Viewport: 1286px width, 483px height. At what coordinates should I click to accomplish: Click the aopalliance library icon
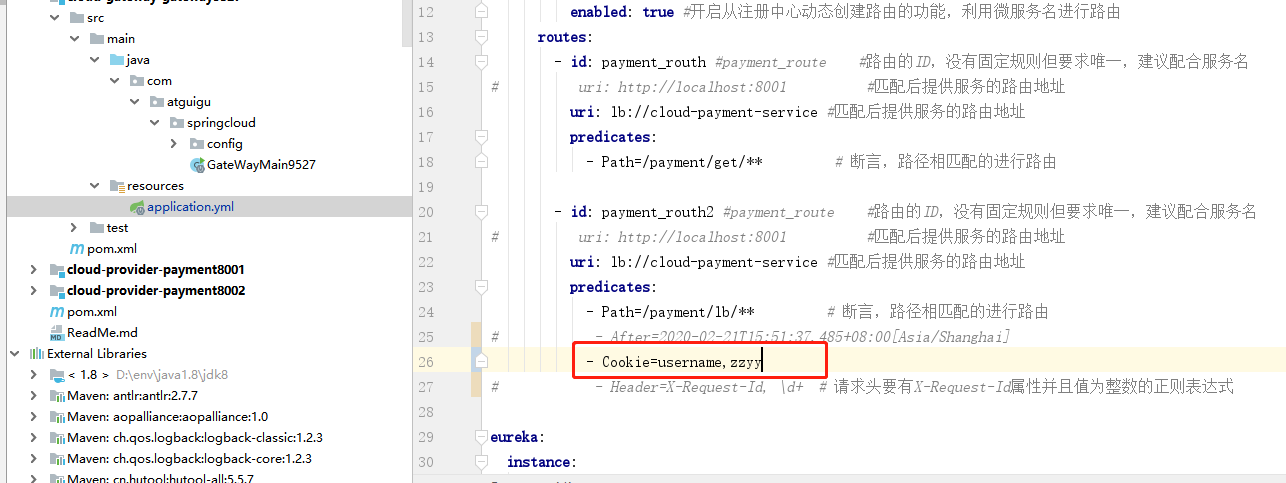pyautogui.click(x=57, y=417)
